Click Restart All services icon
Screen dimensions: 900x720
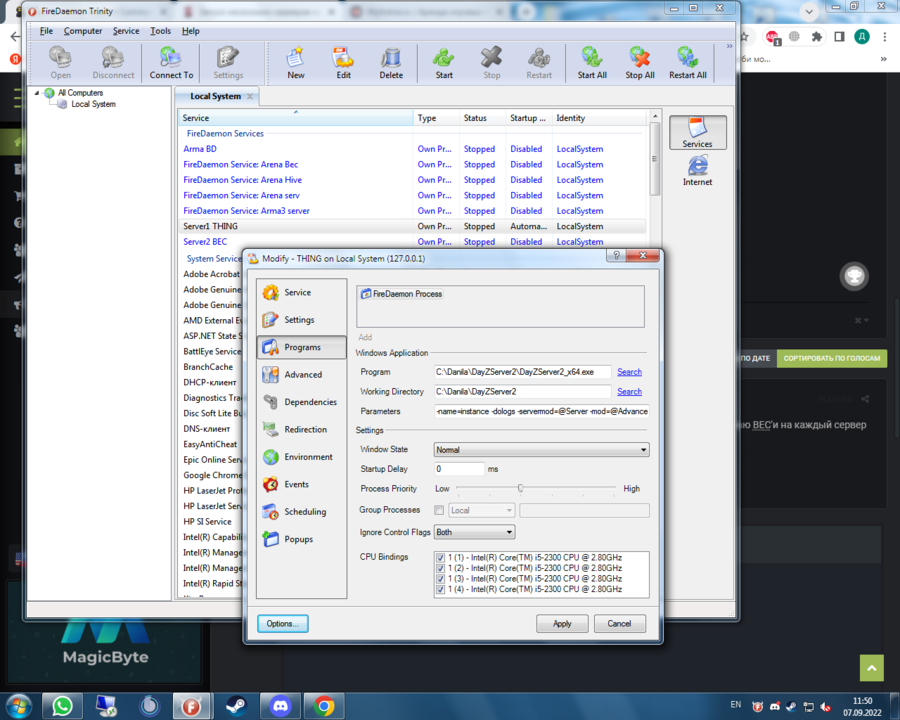click(688, 63)
